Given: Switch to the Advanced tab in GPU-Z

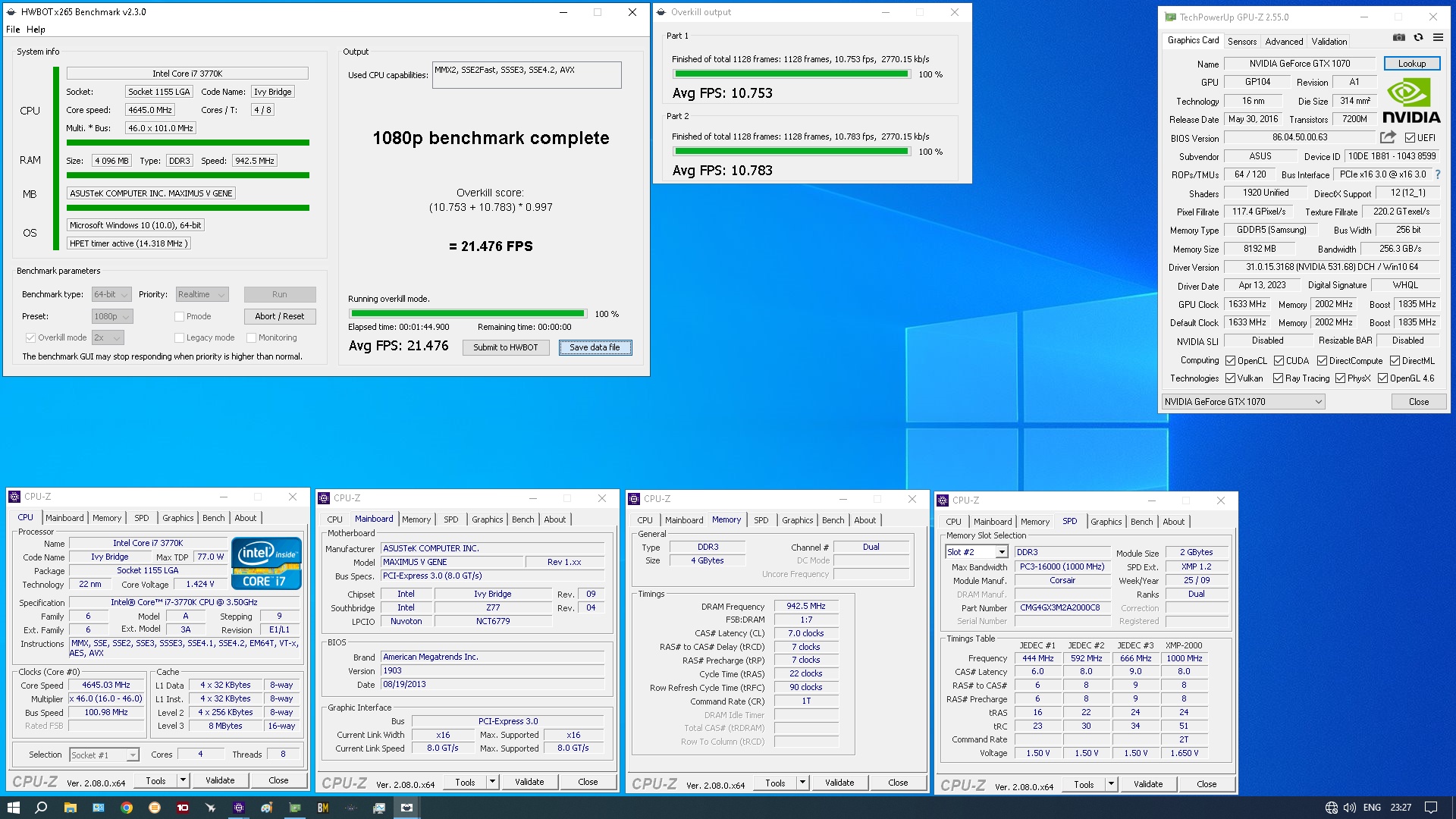Looking at the screenshot, I should point(1284,42).
